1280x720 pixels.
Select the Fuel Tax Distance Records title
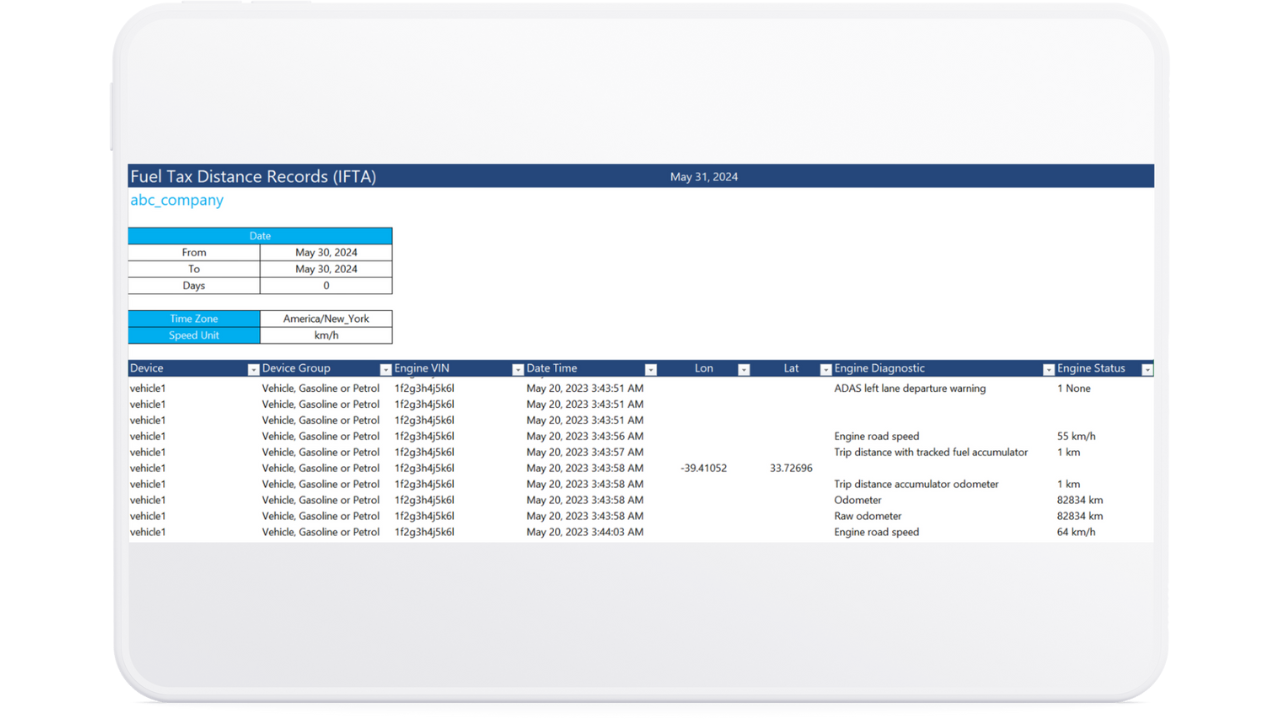253,177
